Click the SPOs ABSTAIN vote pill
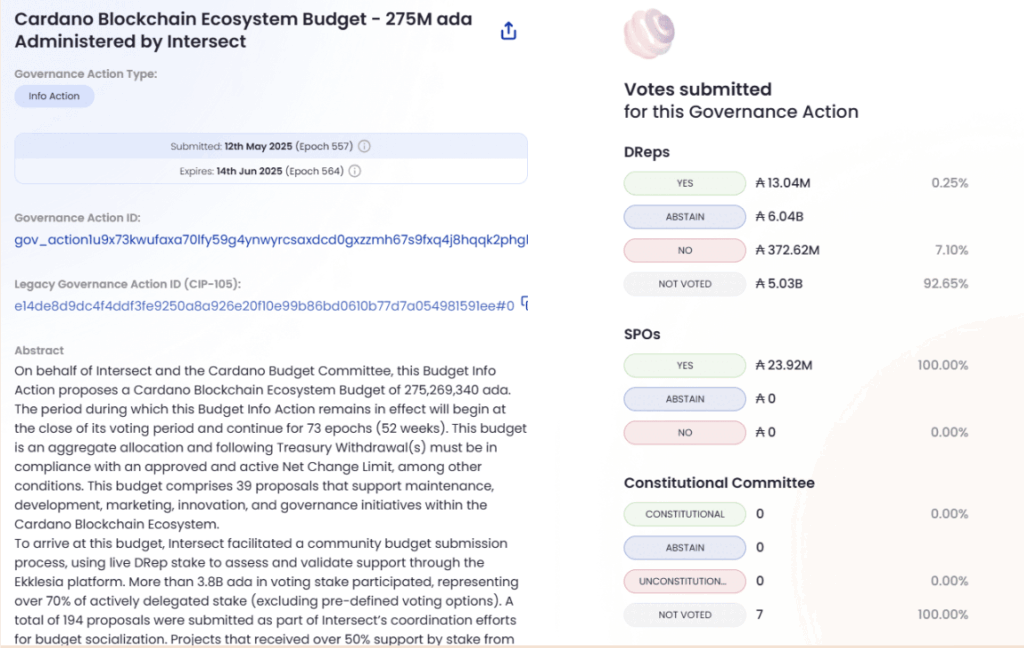 point(684,399)
